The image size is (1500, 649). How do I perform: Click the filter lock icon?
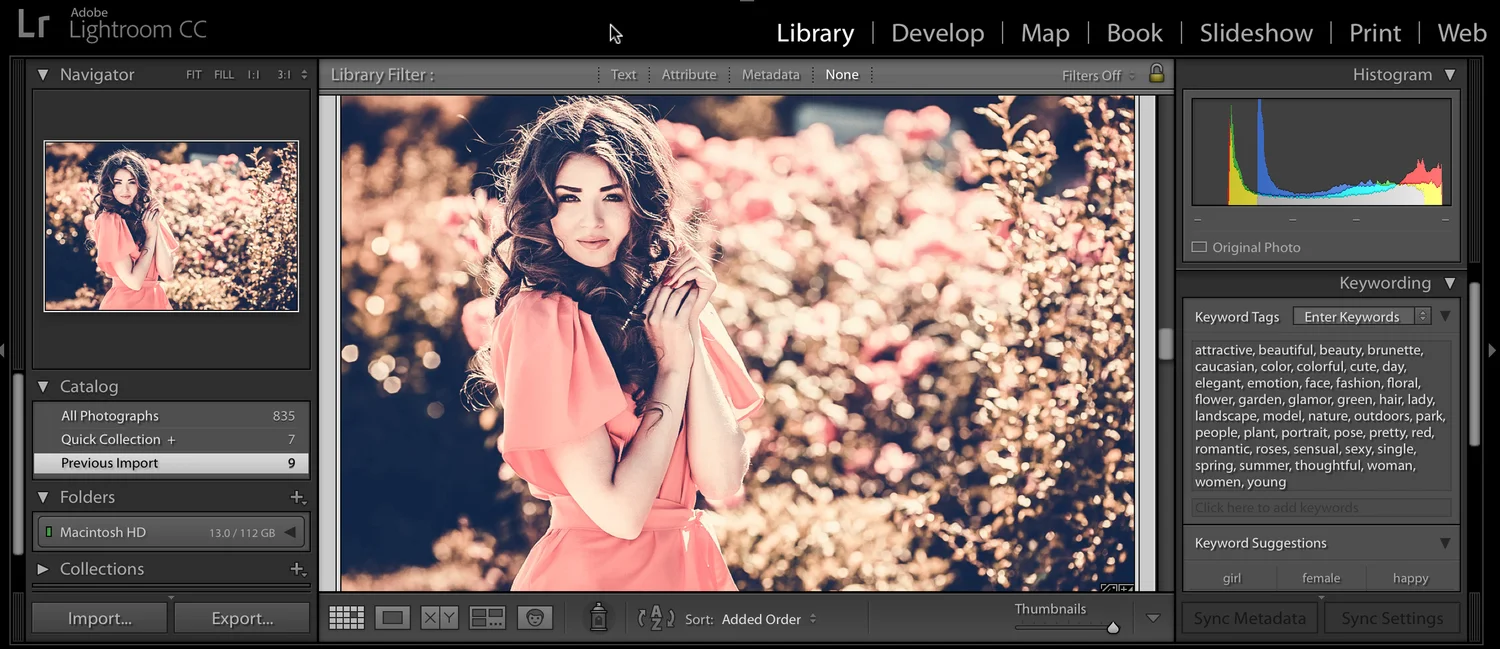point(1156,74)
